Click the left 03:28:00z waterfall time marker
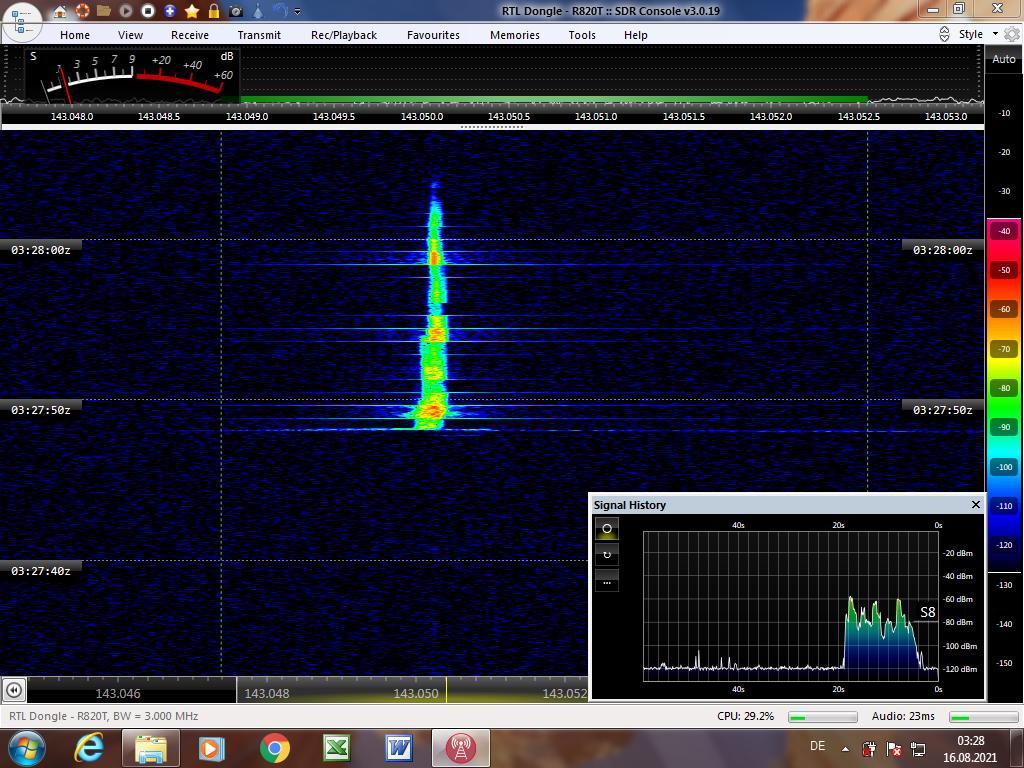 click(x=41, y=249)
